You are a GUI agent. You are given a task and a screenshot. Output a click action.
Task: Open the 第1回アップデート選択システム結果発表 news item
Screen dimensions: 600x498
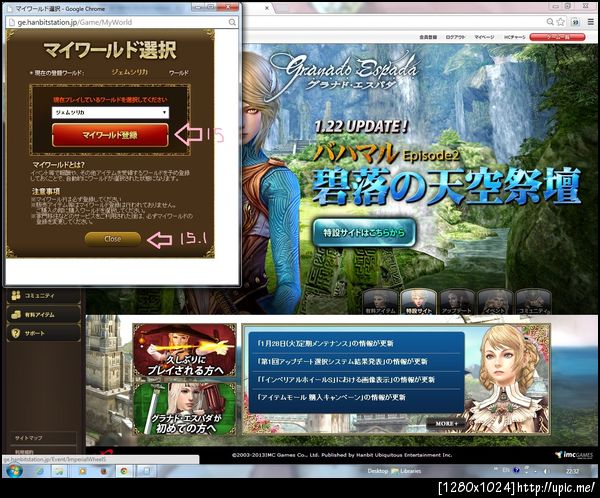pyautogui.click(x=342, y=361)
